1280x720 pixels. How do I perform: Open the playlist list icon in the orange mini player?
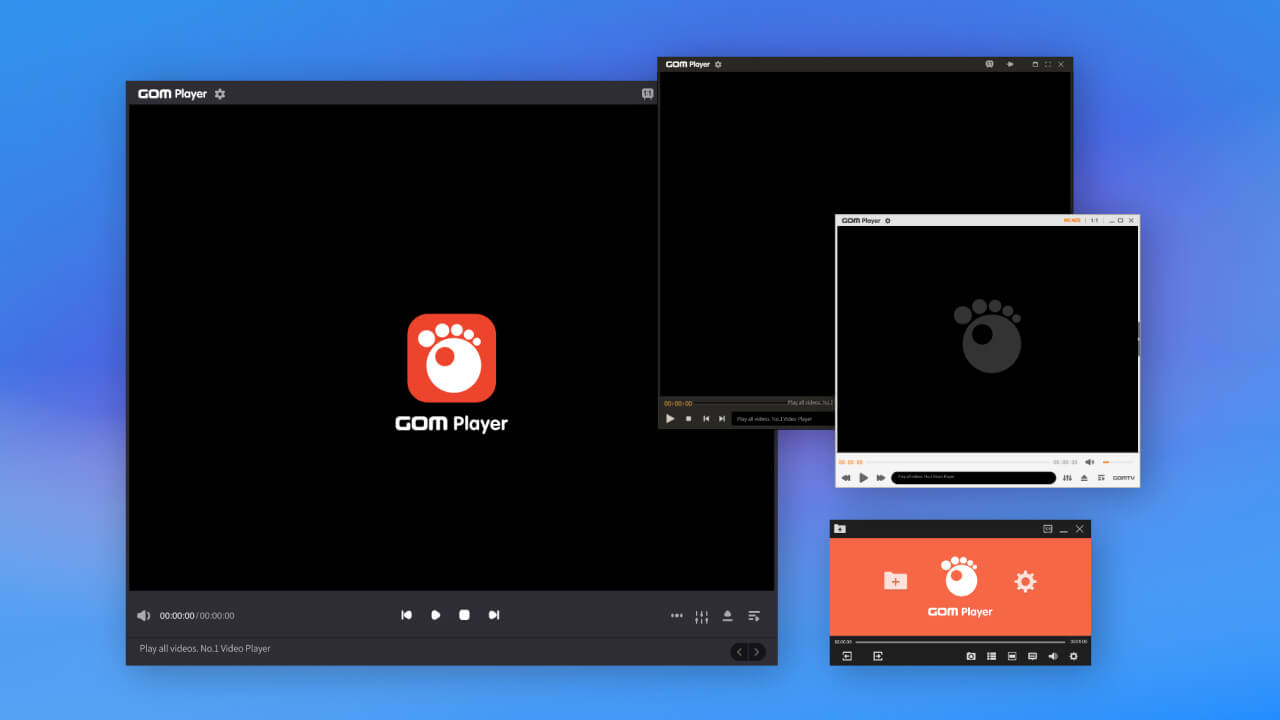[992, 656]
